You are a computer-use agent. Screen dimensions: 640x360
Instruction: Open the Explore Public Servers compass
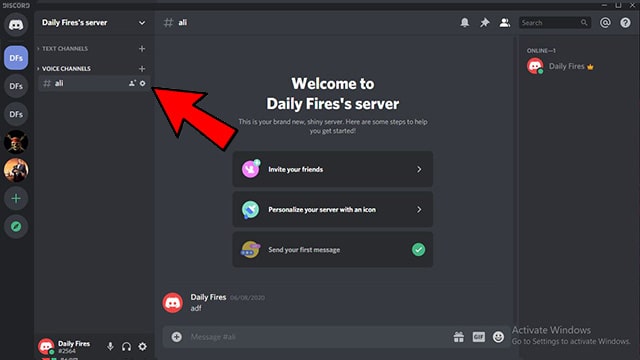click(16, 227)
